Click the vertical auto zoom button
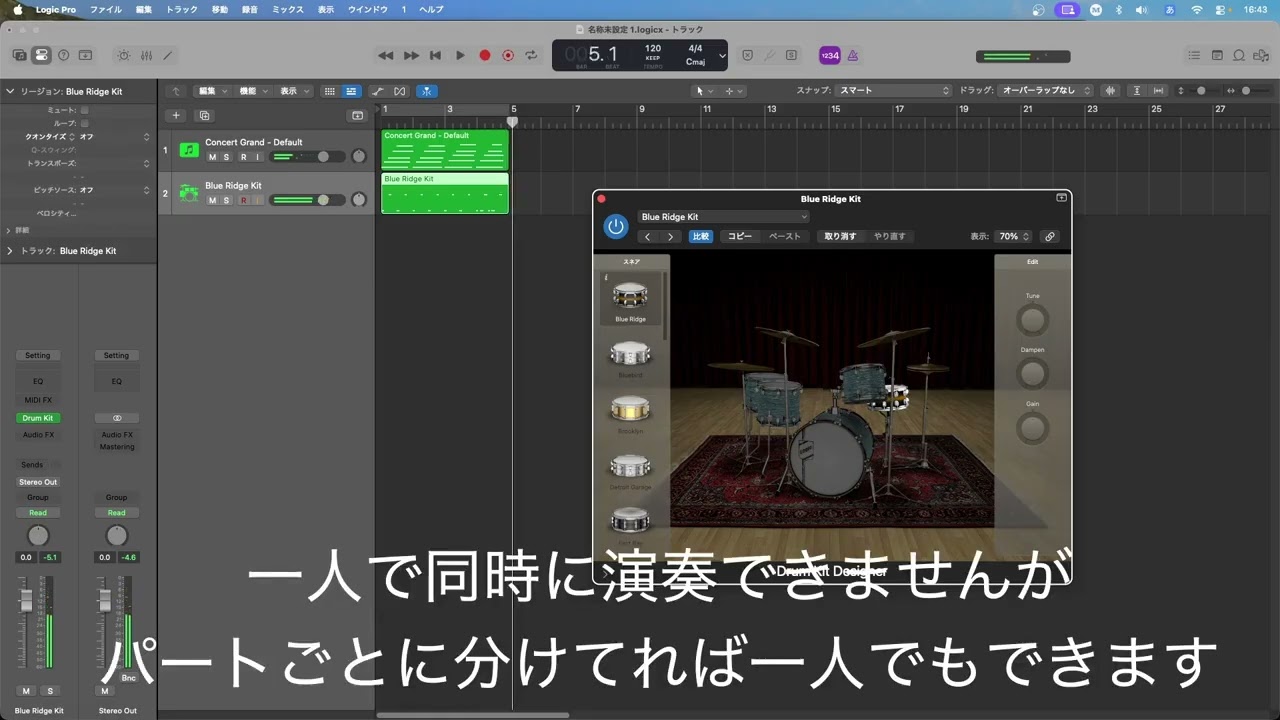 1135,91
